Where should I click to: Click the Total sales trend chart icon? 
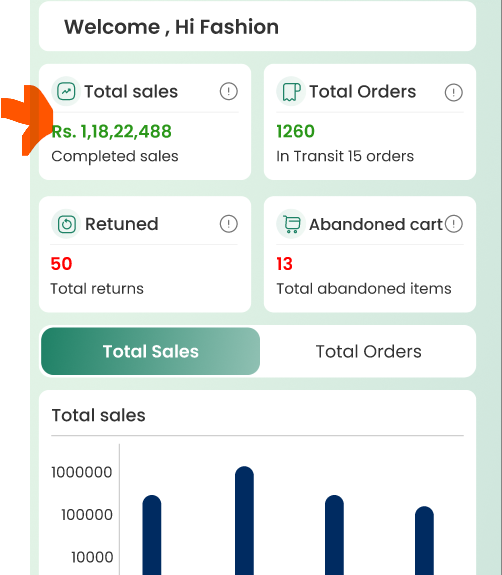66,91
